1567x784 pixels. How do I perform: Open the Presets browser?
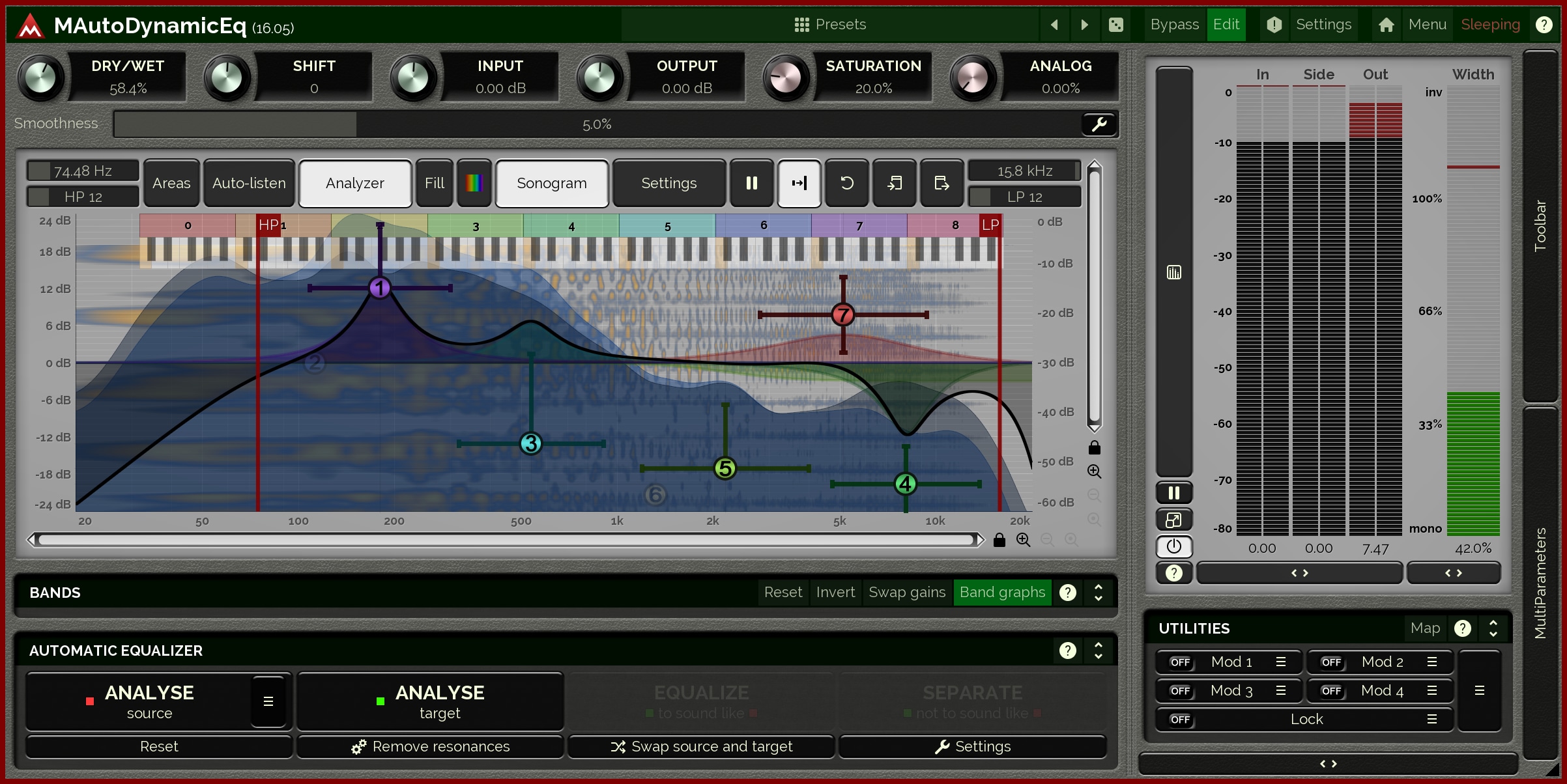click(x=830, y=25)
